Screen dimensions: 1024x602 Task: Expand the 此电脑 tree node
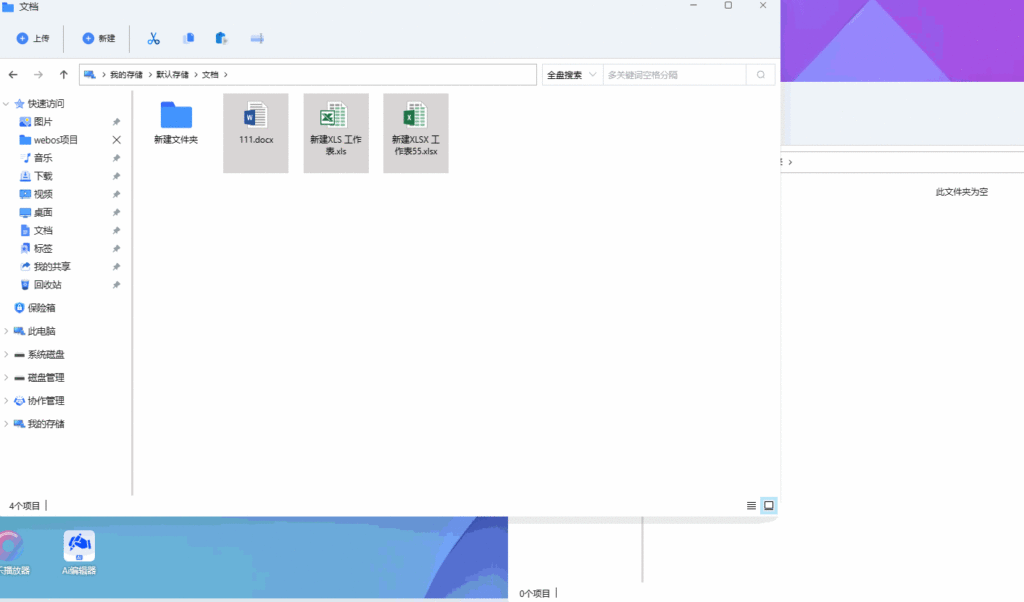coord(7,331)
